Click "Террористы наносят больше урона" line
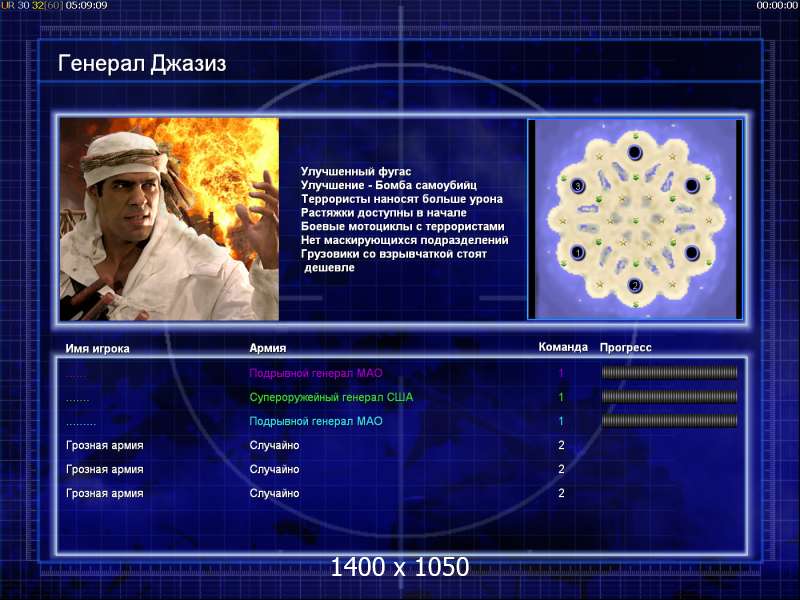The height and width of the screenshot is (600, 800). (402, 199)
